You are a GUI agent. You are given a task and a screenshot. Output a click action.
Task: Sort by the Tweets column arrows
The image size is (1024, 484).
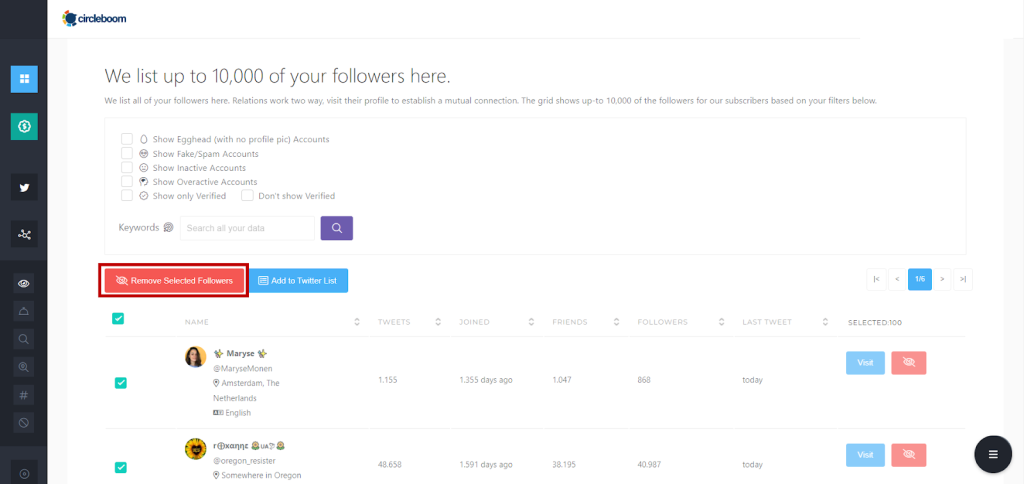(438, 322)
